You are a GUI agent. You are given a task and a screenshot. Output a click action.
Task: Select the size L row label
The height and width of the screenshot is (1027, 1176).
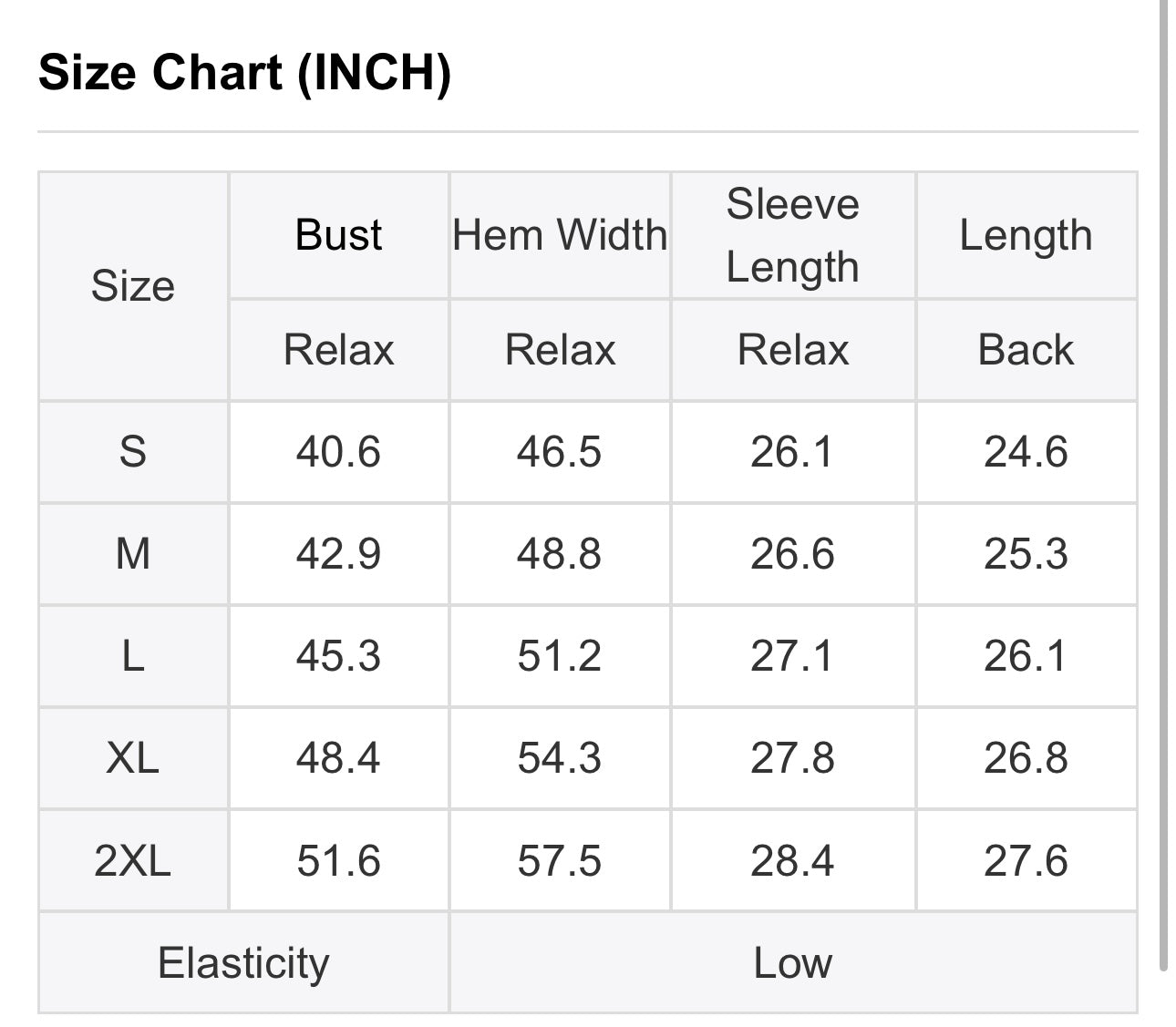click(133, 656)
